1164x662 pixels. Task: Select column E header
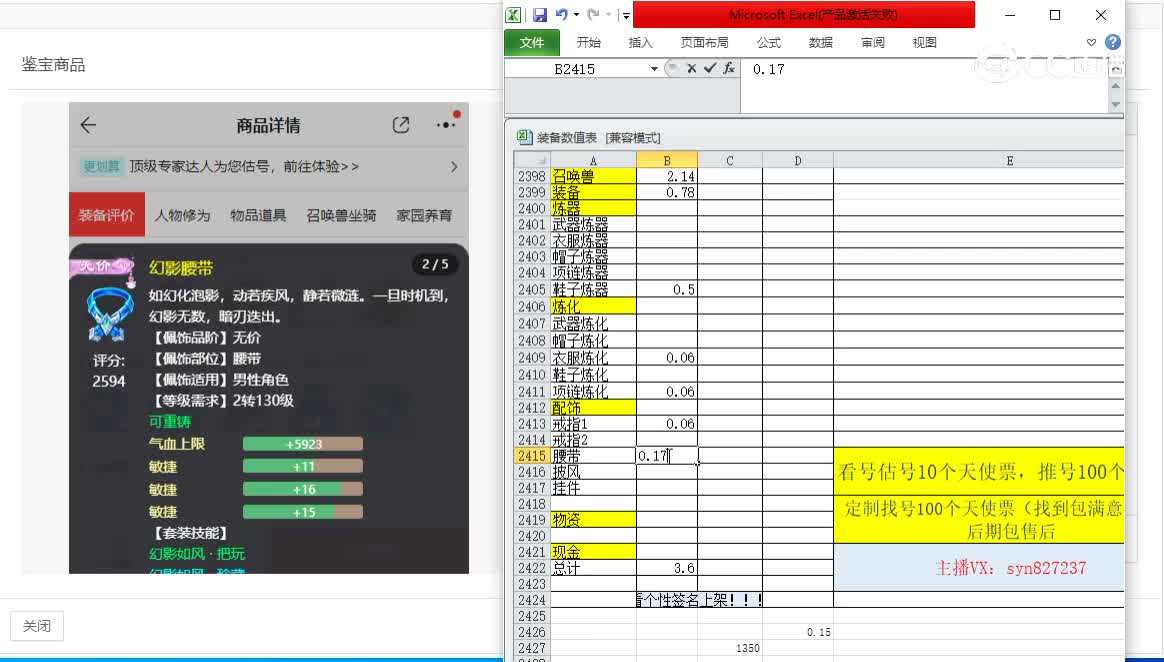point(978,160)
